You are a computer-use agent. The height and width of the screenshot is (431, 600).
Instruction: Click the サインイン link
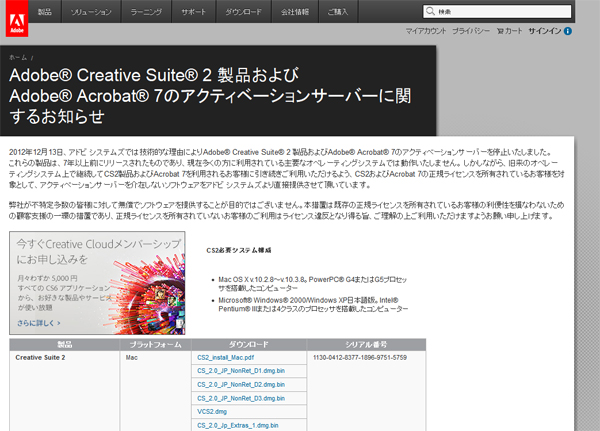click(x=545, y=31)
